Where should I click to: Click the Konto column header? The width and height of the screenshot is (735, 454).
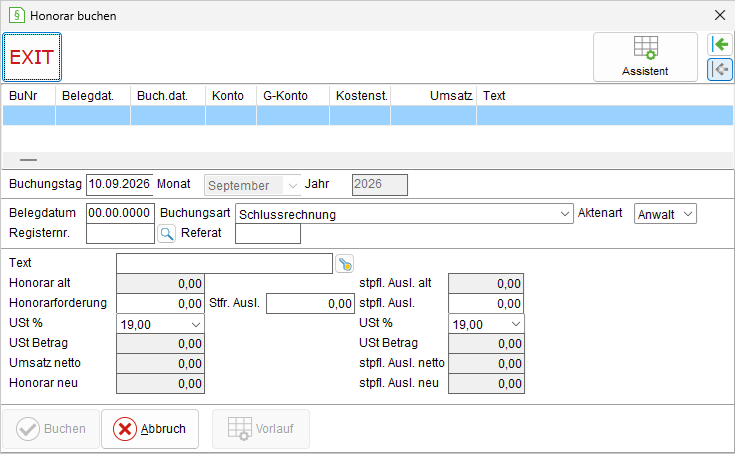point(231,96)
